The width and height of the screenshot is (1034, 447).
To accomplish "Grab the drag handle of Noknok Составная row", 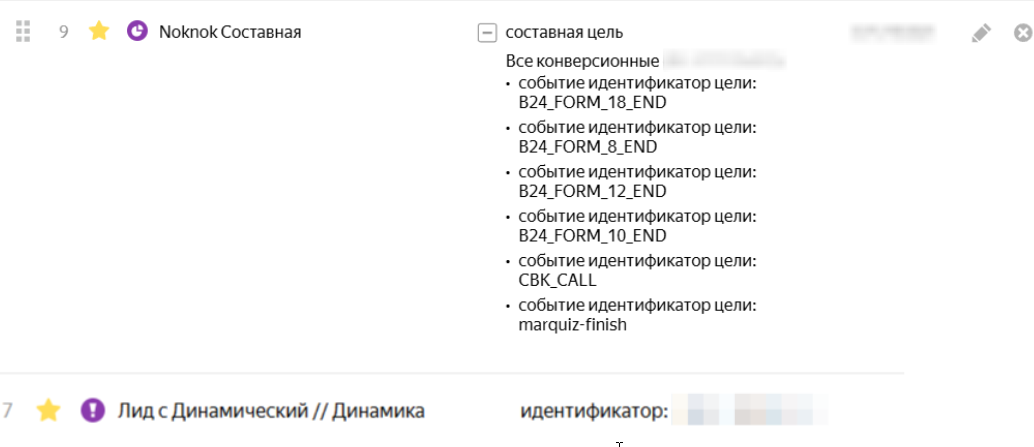I will [23, 31].
